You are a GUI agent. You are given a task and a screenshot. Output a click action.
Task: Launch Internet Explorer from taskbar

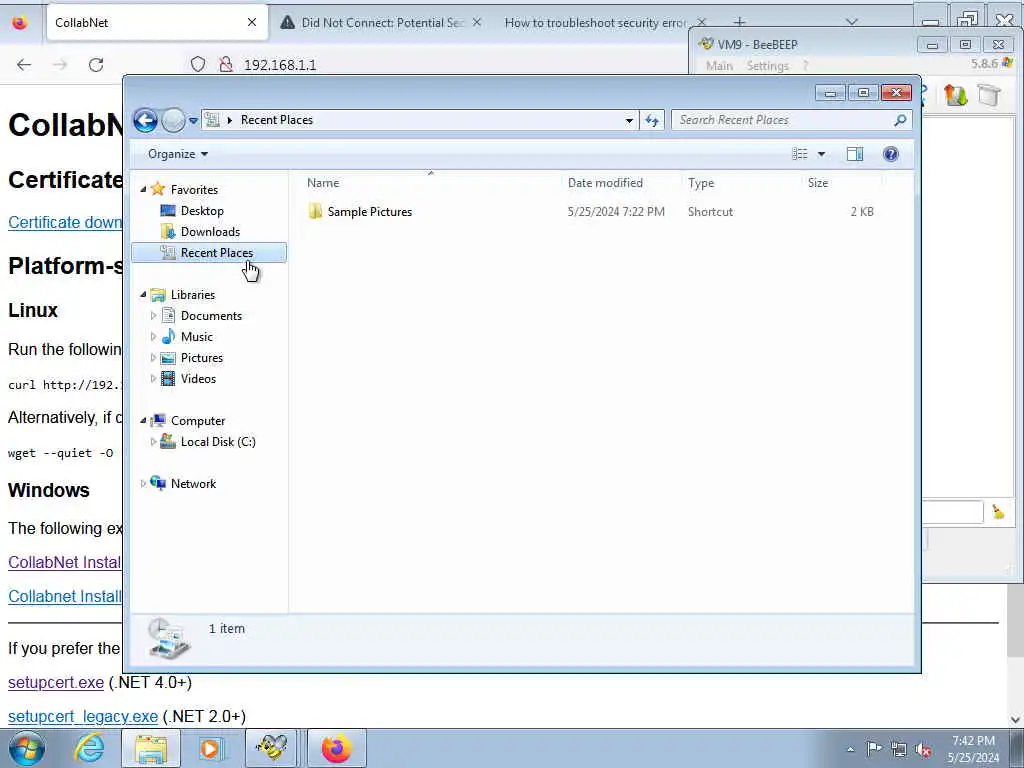pyautogui.click(x=89, y=748)
